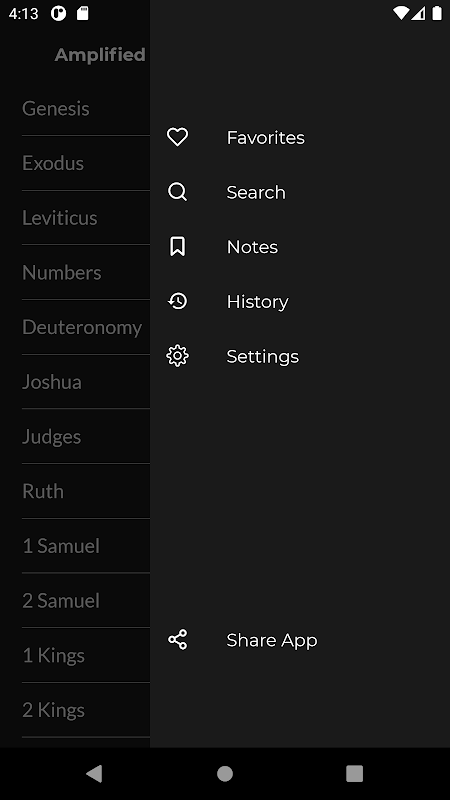This screenshot has width=450, height=800.
Task: Tap the Notes bookmark icon
Action: pos(178,246)
